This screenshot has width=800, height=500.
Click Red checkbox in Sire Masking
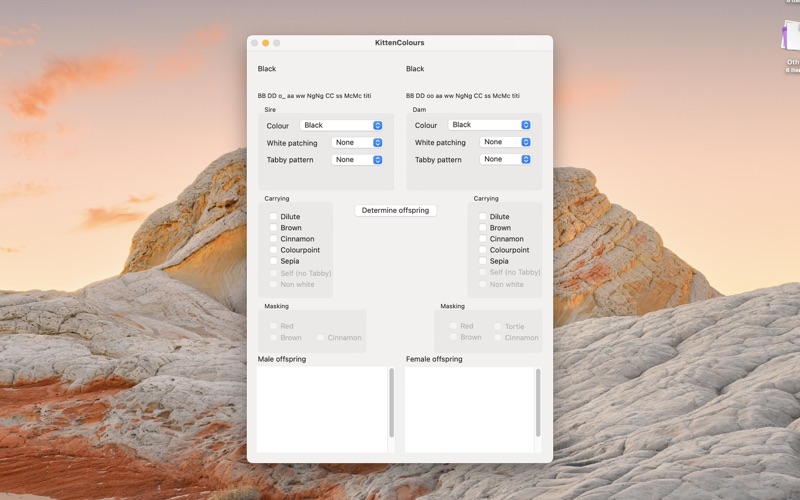[x=273, y=326]
